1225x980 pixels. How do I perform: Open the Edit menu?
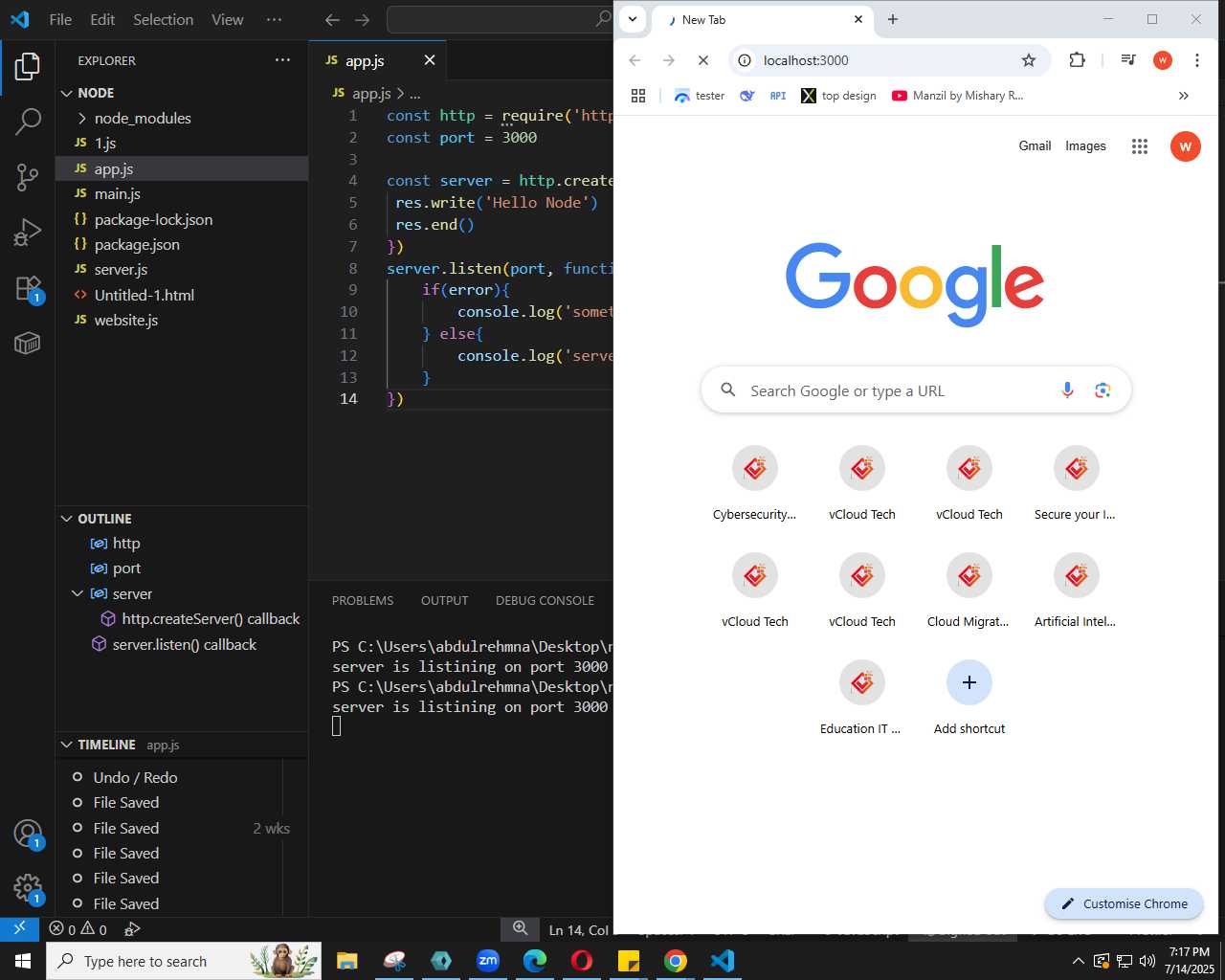pyautogui.click(x=102, y=19)
